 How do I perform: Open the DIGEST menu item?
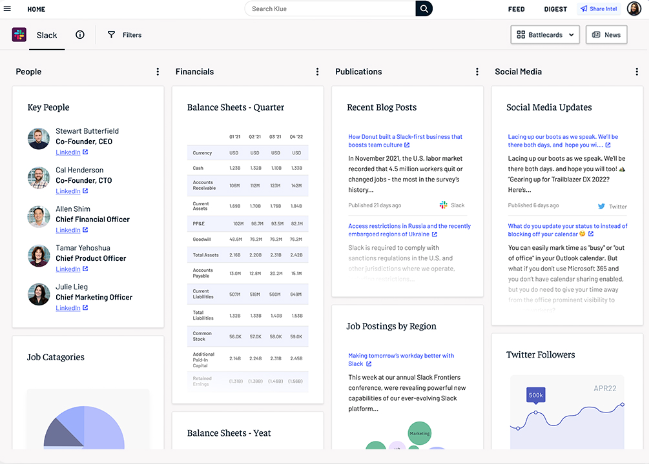(x=555, y=9)
